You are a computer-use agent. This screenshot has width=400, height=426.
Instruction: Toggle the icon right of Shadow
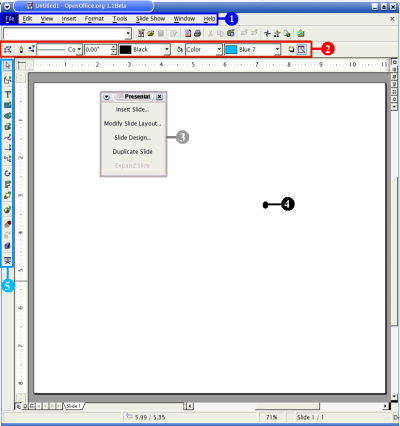click(x=301, y=50)
